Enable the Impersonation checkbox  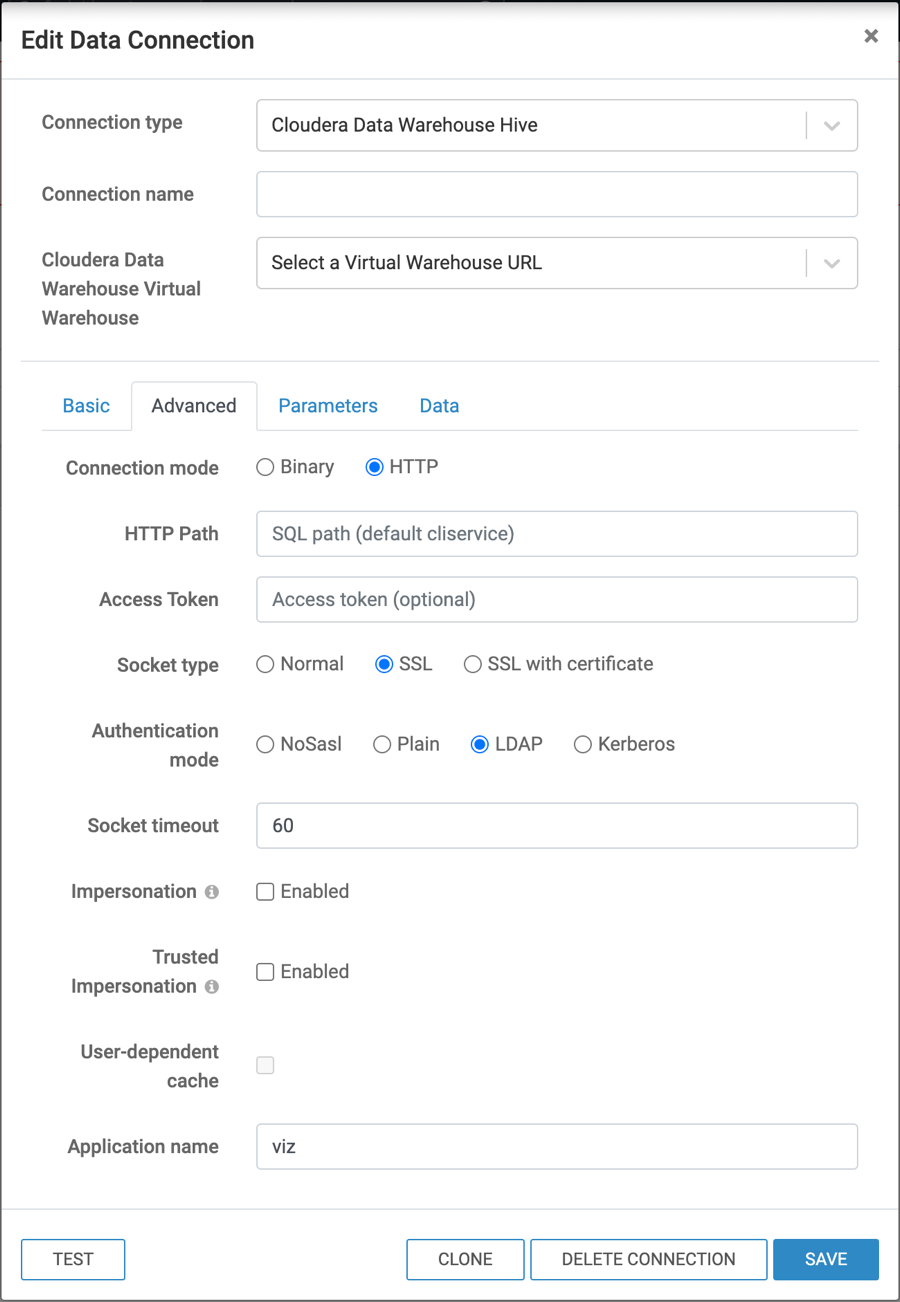tap(266, 892)
